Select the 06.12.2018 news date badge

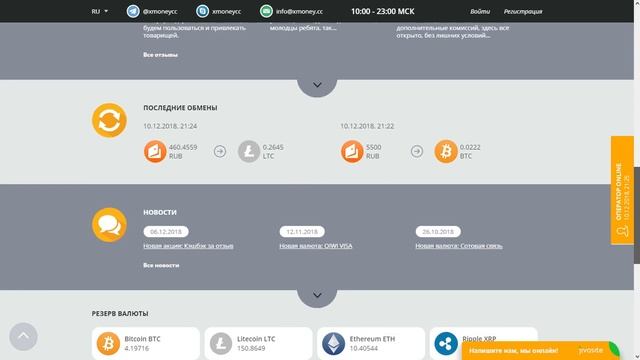[x=166, y=231]
